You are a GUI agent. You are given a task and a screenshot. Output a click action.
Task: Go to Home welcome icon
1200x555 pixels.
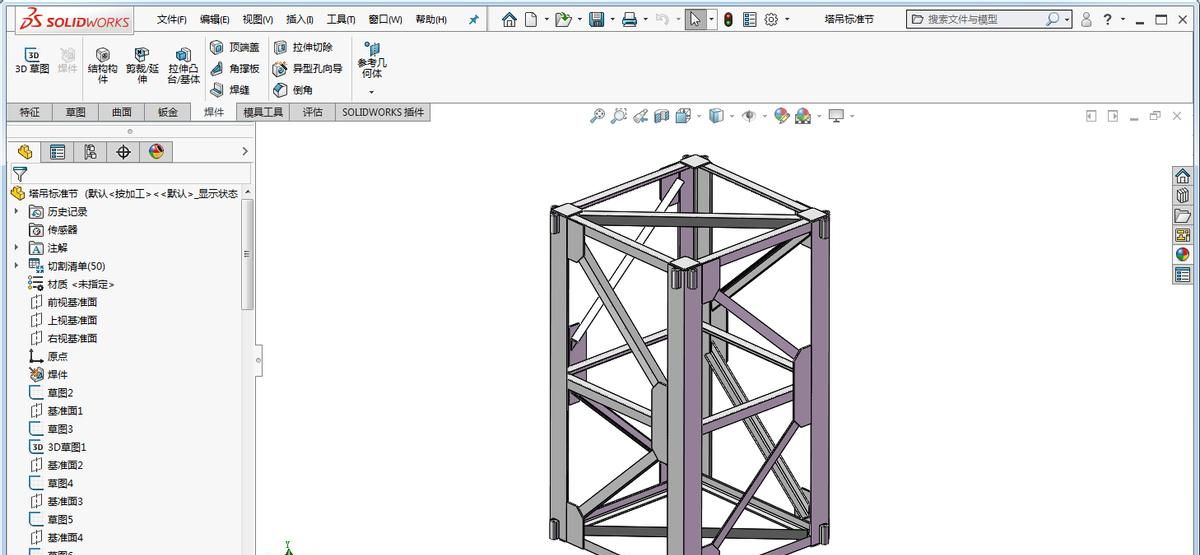click(509, 19)
